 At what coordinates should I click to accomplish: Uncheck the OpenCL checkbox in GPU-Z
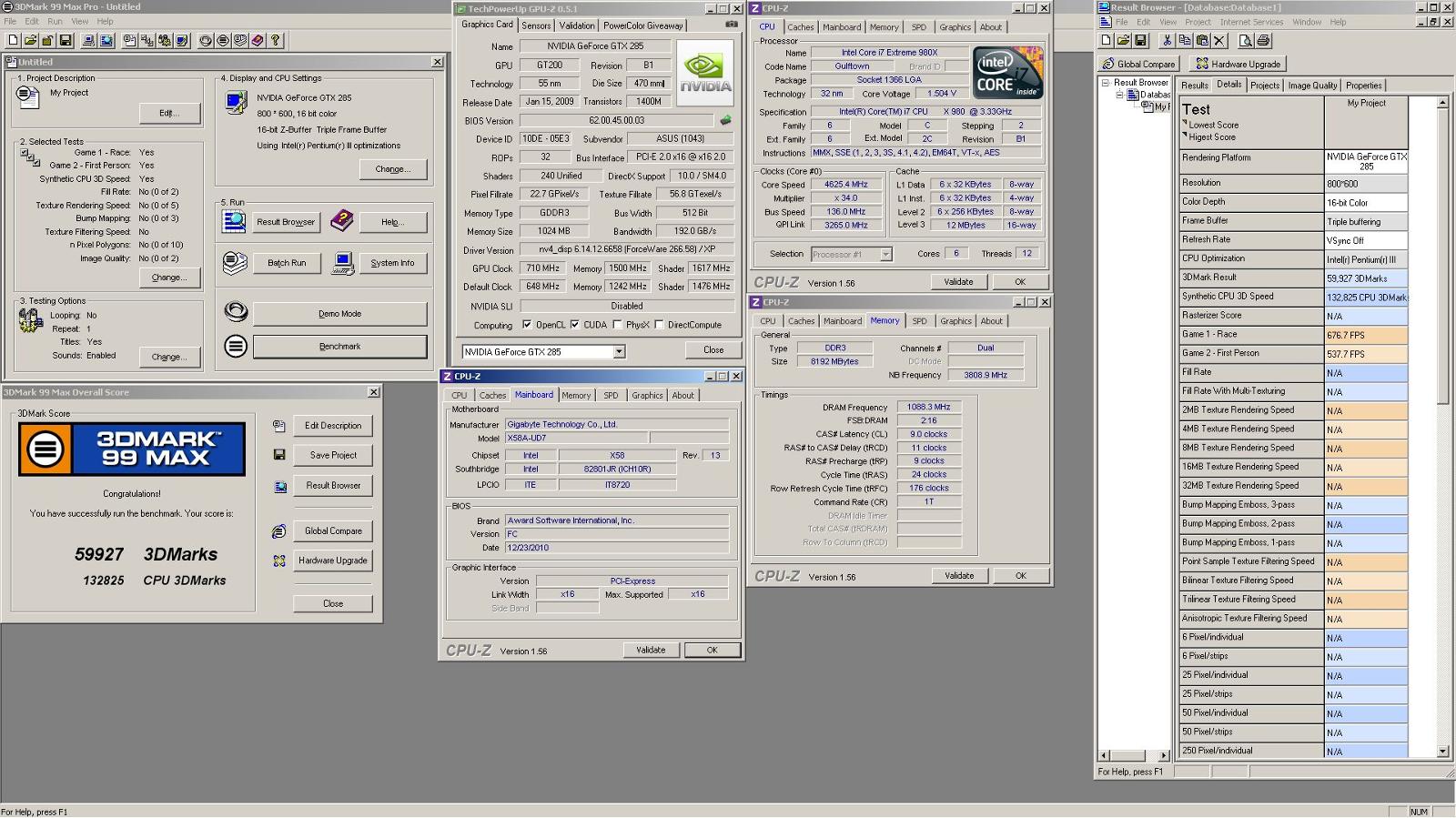(x=526, y=324)
